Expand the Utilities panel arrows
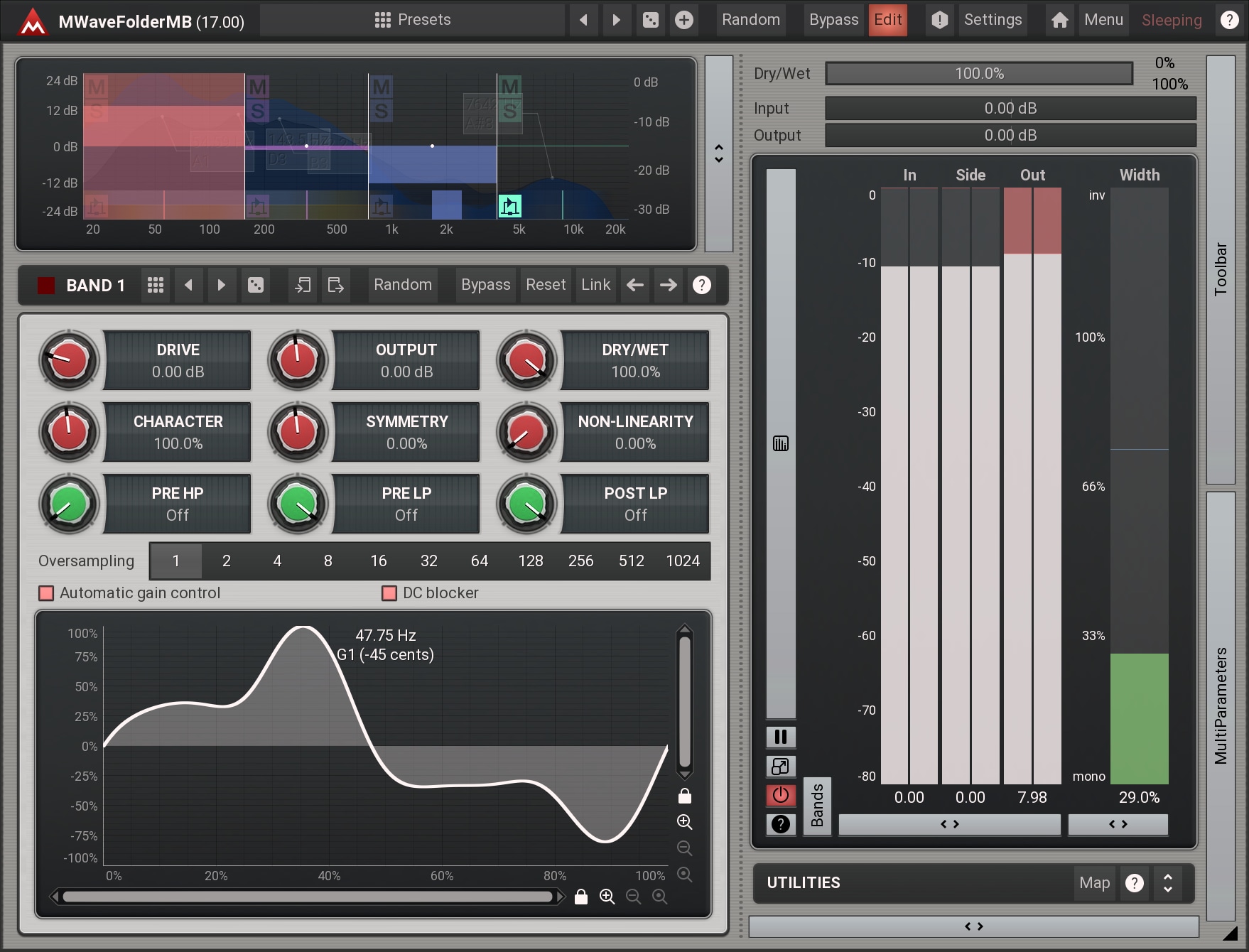This screenshot has width=1249, height=952. (x=1167, y=883)
